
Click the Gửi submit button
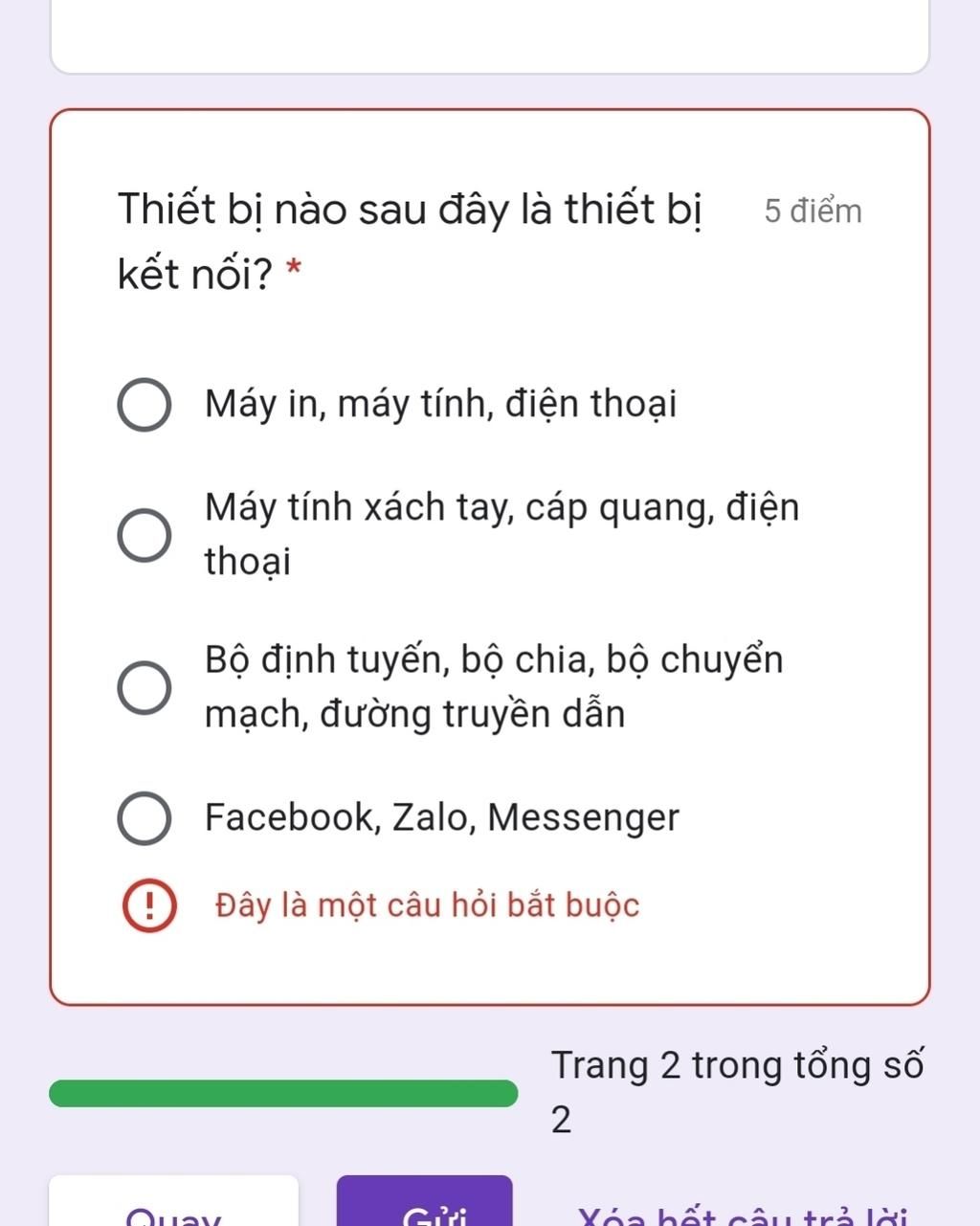coord(425,1201)
